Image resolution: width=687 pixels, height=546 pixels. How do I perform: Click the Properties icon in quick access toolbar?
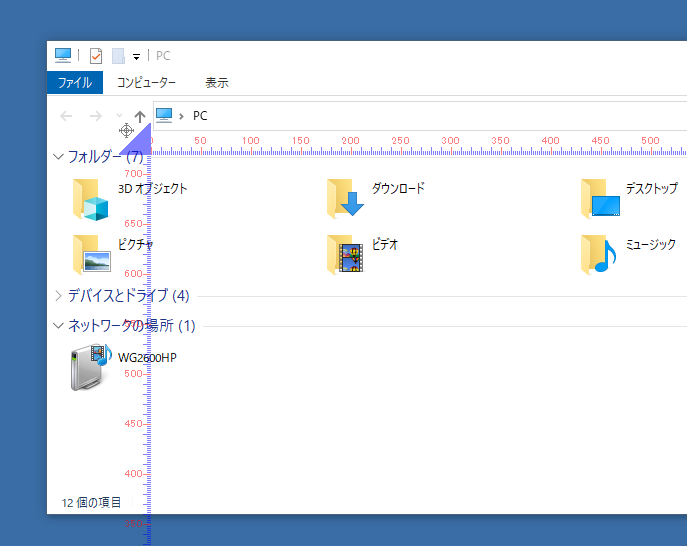coord(96,56)
